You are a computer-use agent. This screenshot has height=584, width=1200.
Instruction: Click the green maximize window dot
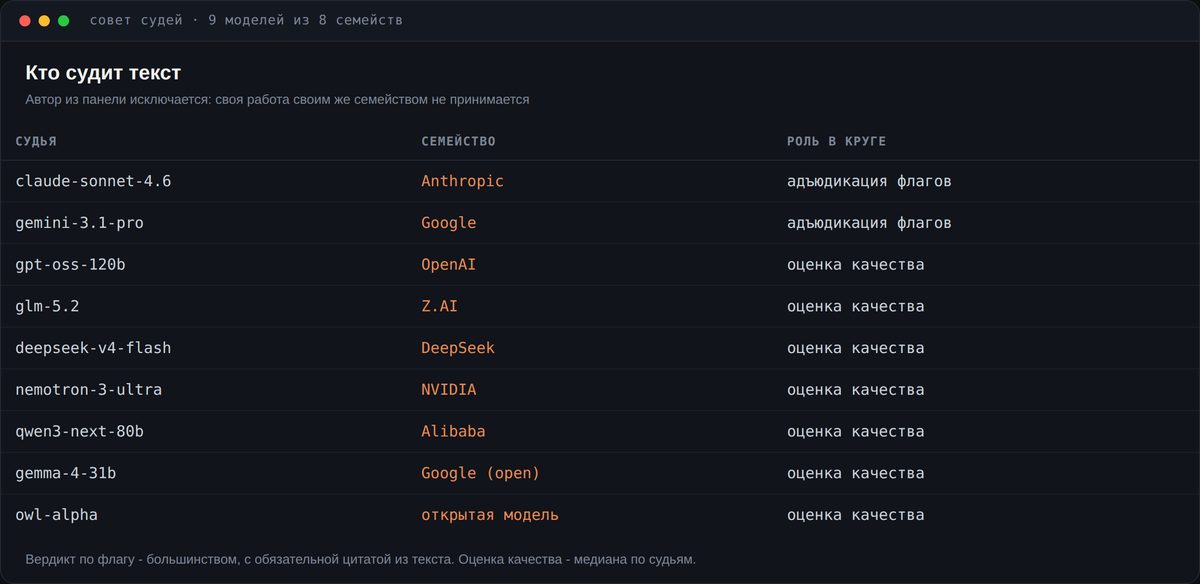(x=63, y=20)
